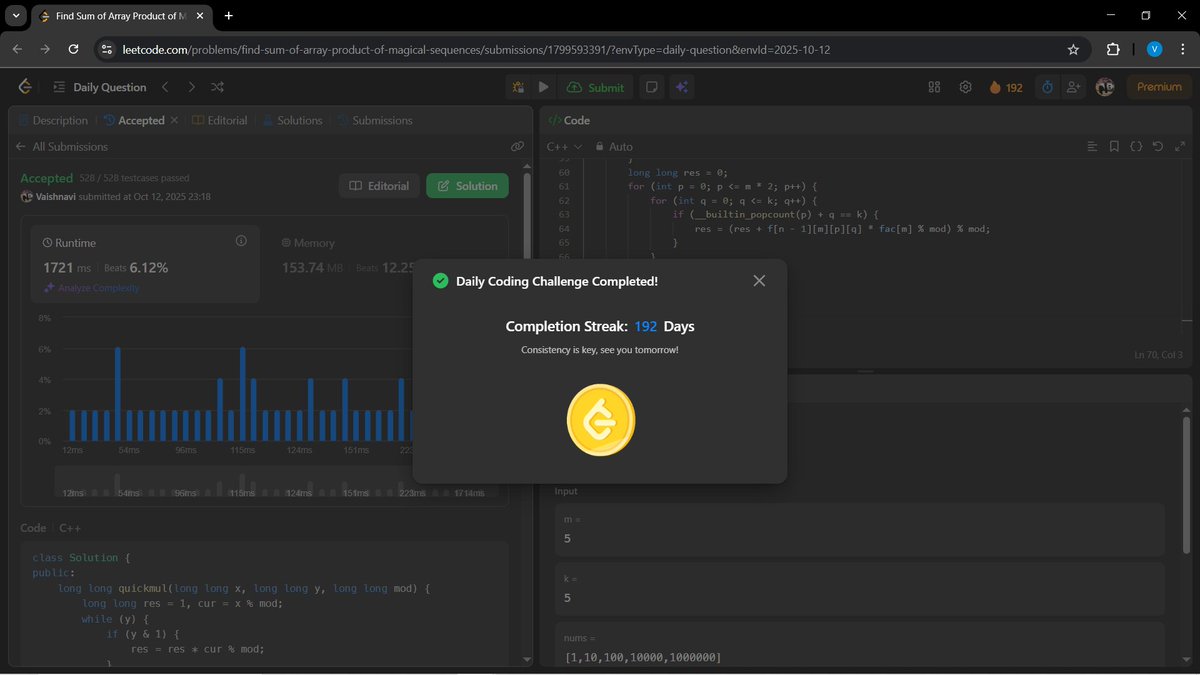This screenshot has height=675, width=1200.
Task: Open the profile avatar menu
Action: 1105,87
